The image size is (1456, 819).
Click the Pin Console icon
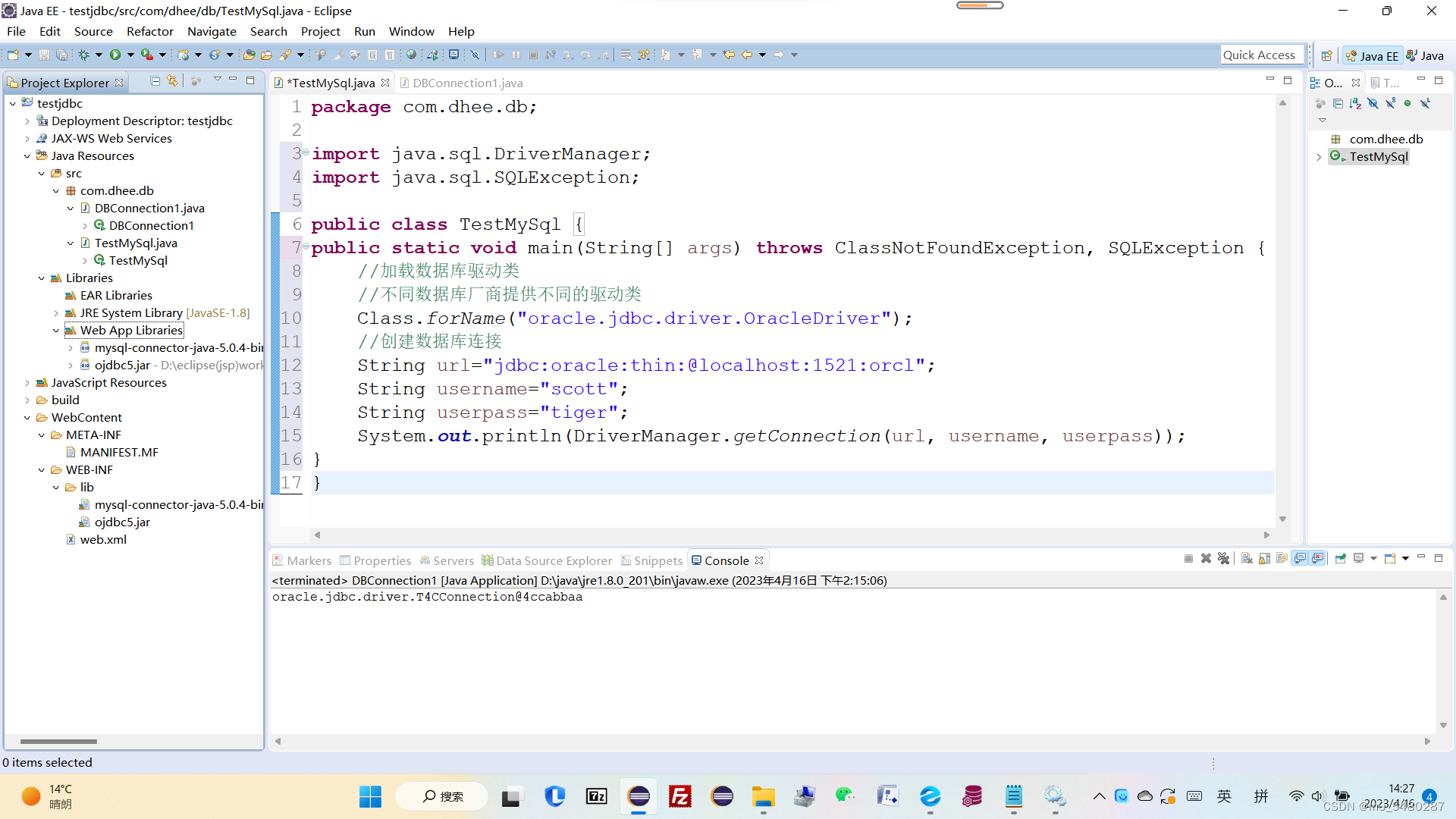click(x=1340, y=559)
